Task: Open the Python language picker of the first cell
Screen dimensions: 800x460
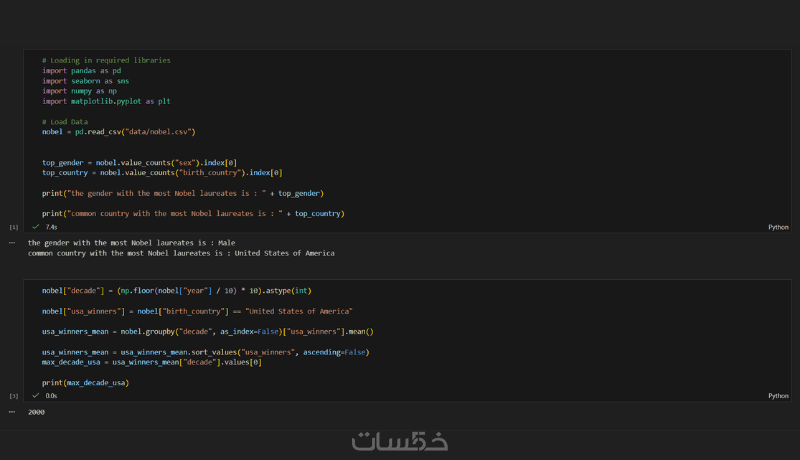Action: [778, 227]
